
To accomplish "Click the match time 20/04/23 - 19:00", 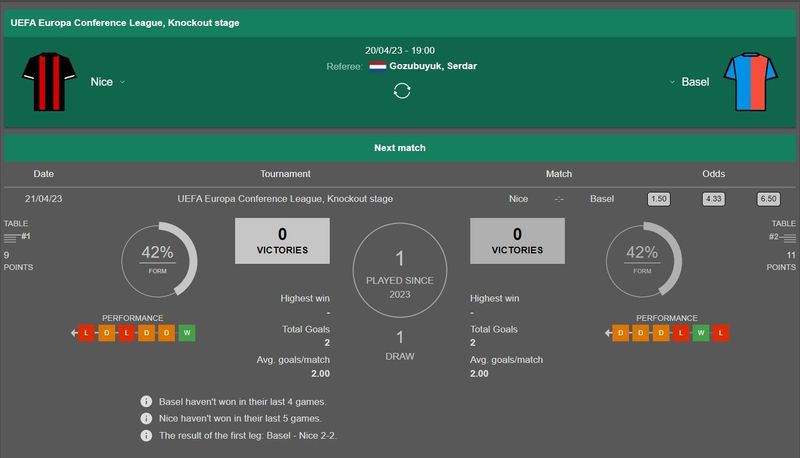I will (x=400, y=50).
